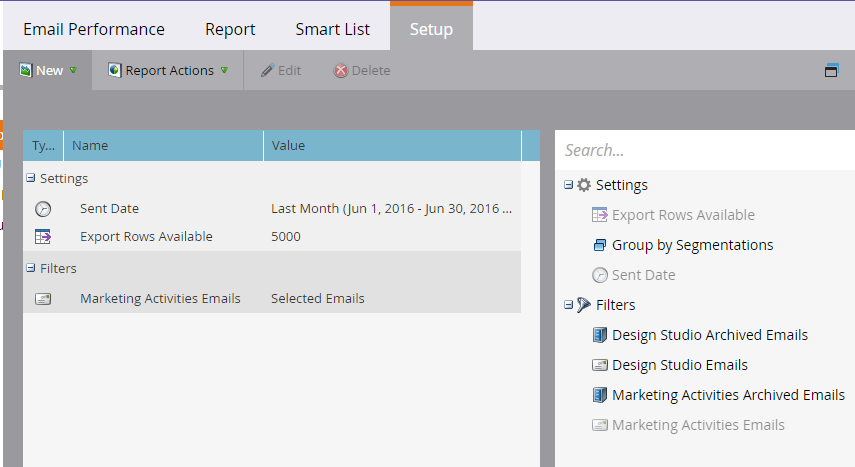Click the Design Studio Archived Emails icon
Viewport: 855px width, 467px height.
pyautogui.click(x=600, y=335)
